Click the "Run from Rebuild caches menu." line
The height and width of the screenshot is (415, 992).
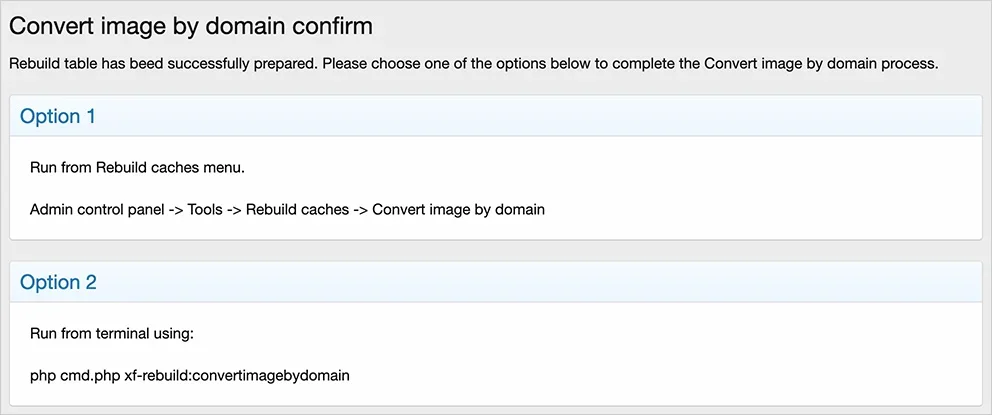point(137,168)
